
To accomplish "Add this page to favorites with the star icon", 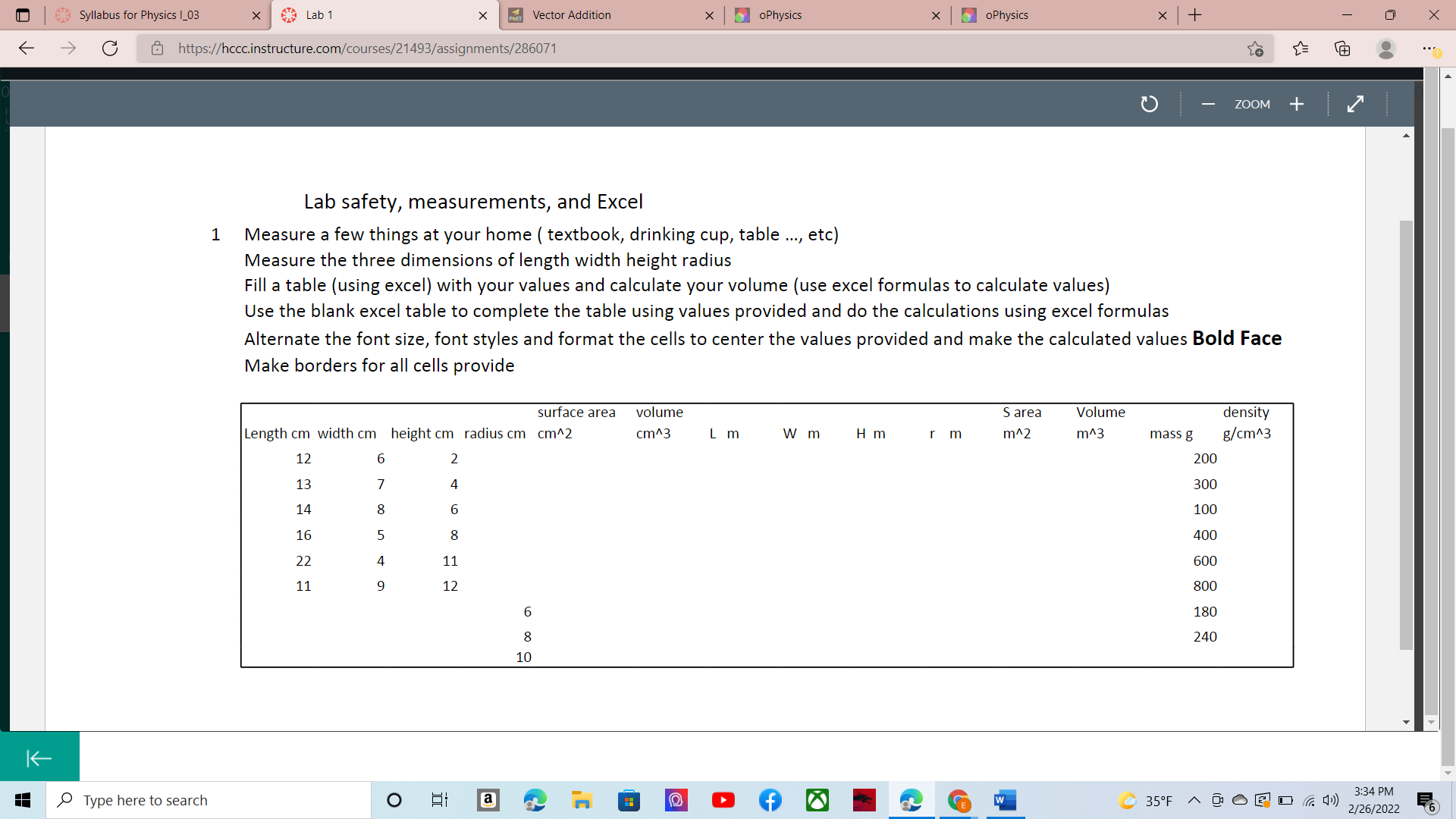I will pos(1255,49).
